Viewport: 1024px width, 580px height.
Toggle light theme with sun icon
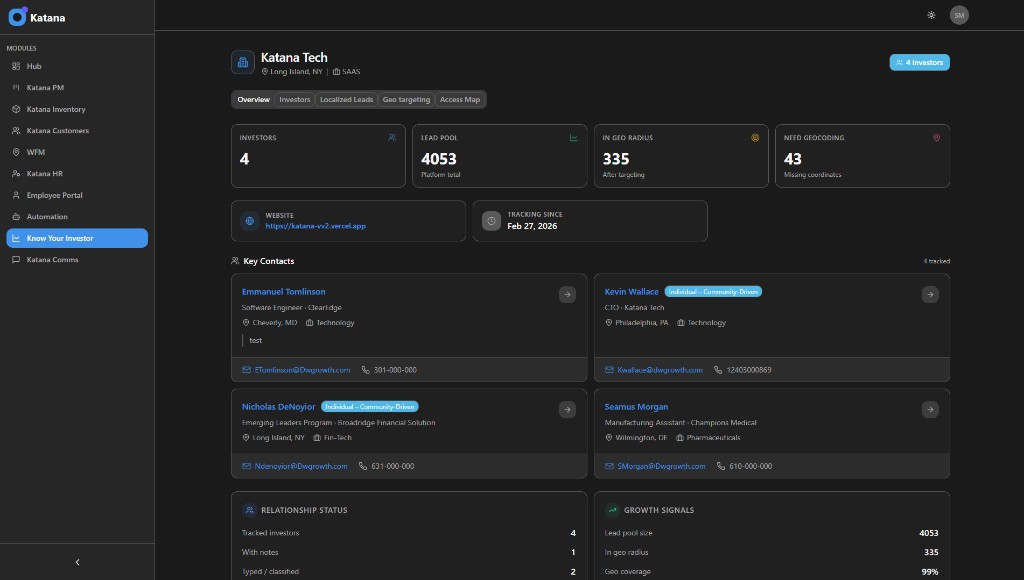(x=931, y=15)
